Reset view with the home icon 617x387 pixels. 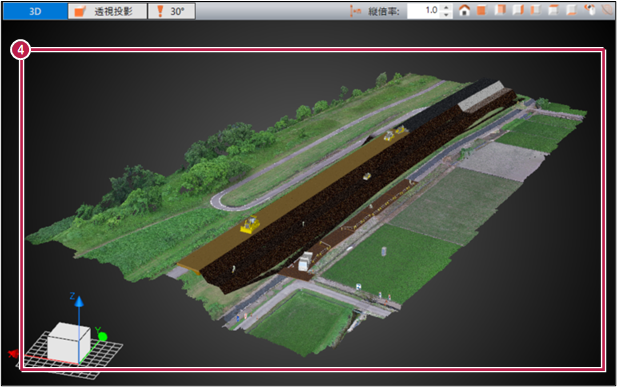pyautogui.click(x=464, y=11)
